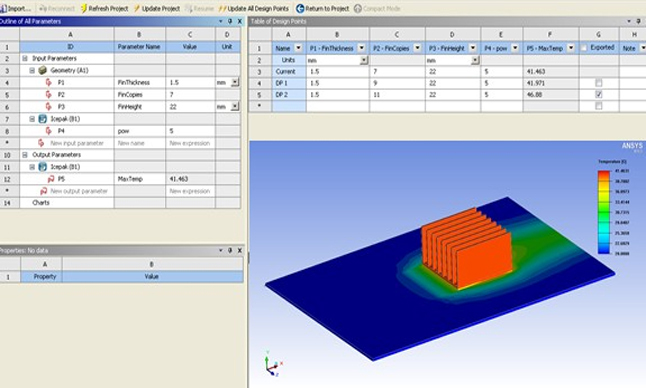Click the Update Project lightning icon
The width and height of the screenshot is (646, 388).
[137, 8]
